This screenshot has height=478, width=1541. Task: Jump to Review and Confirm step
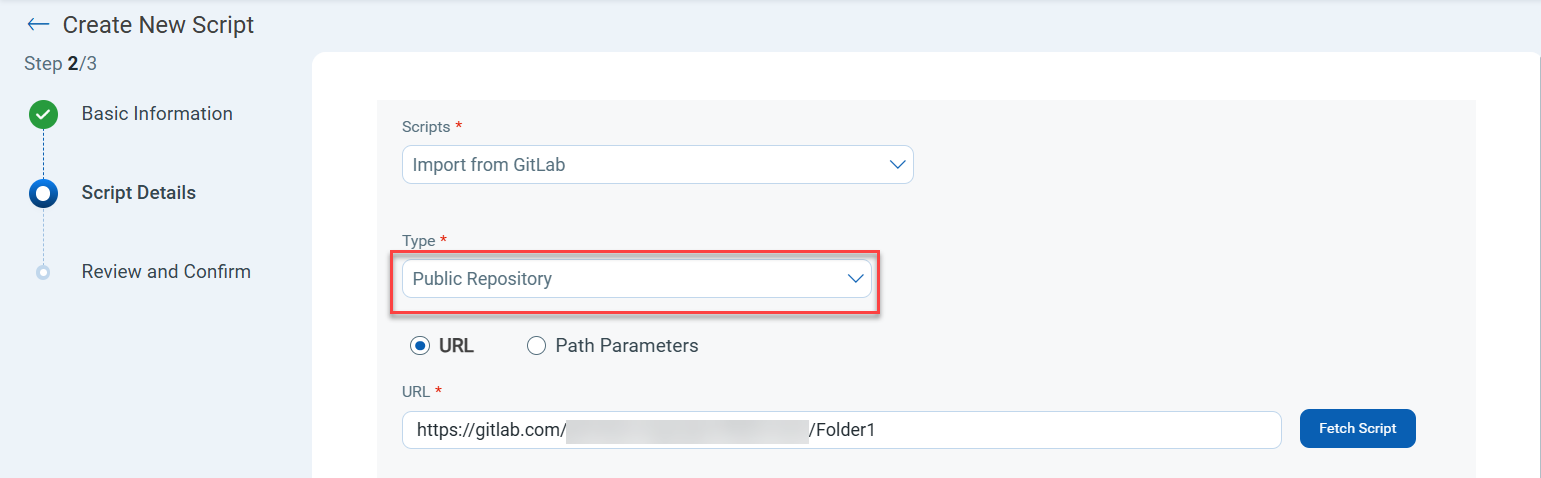[x=166, y=272]
